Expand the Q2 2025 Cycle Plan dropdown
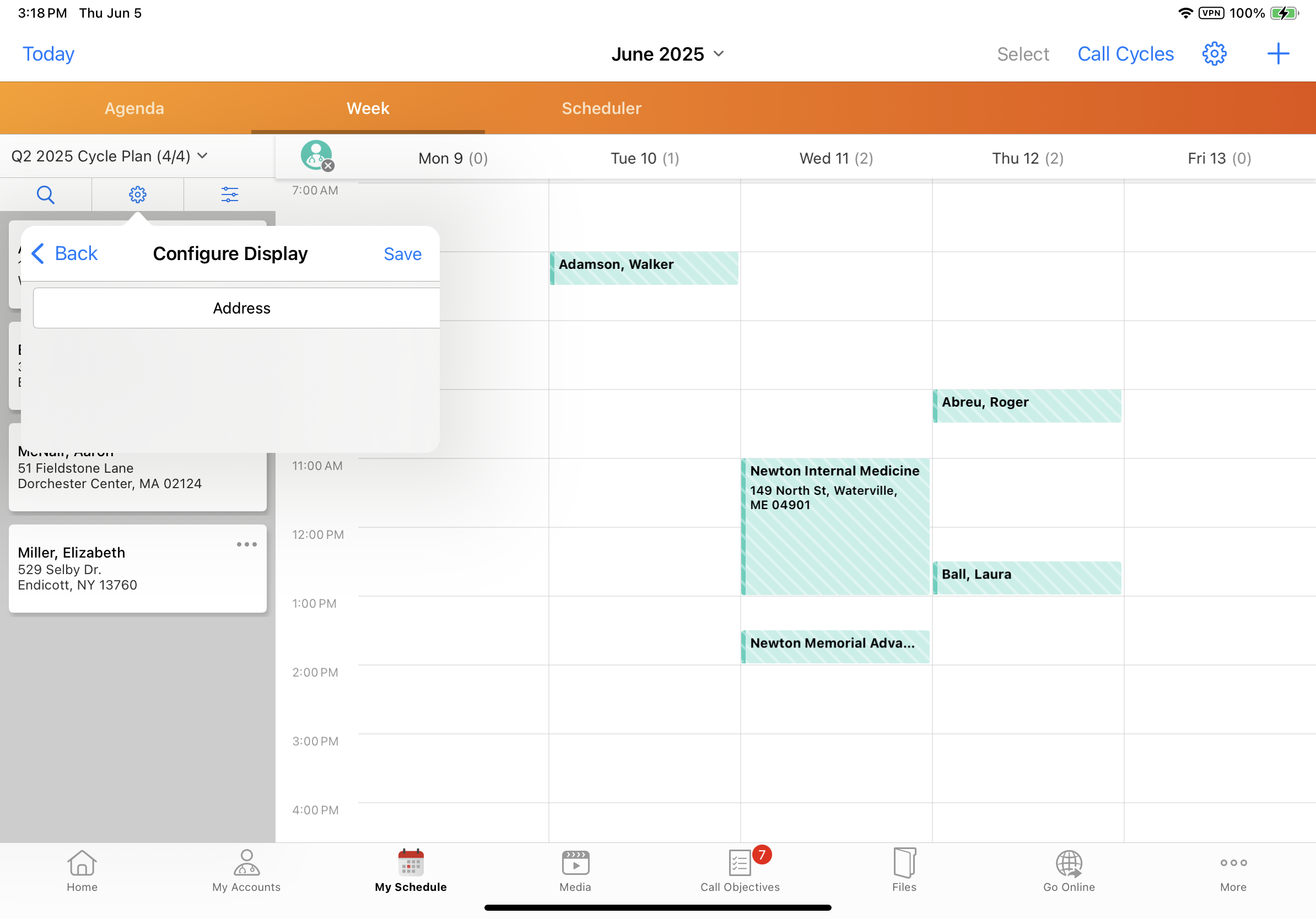 coord(109,156)
